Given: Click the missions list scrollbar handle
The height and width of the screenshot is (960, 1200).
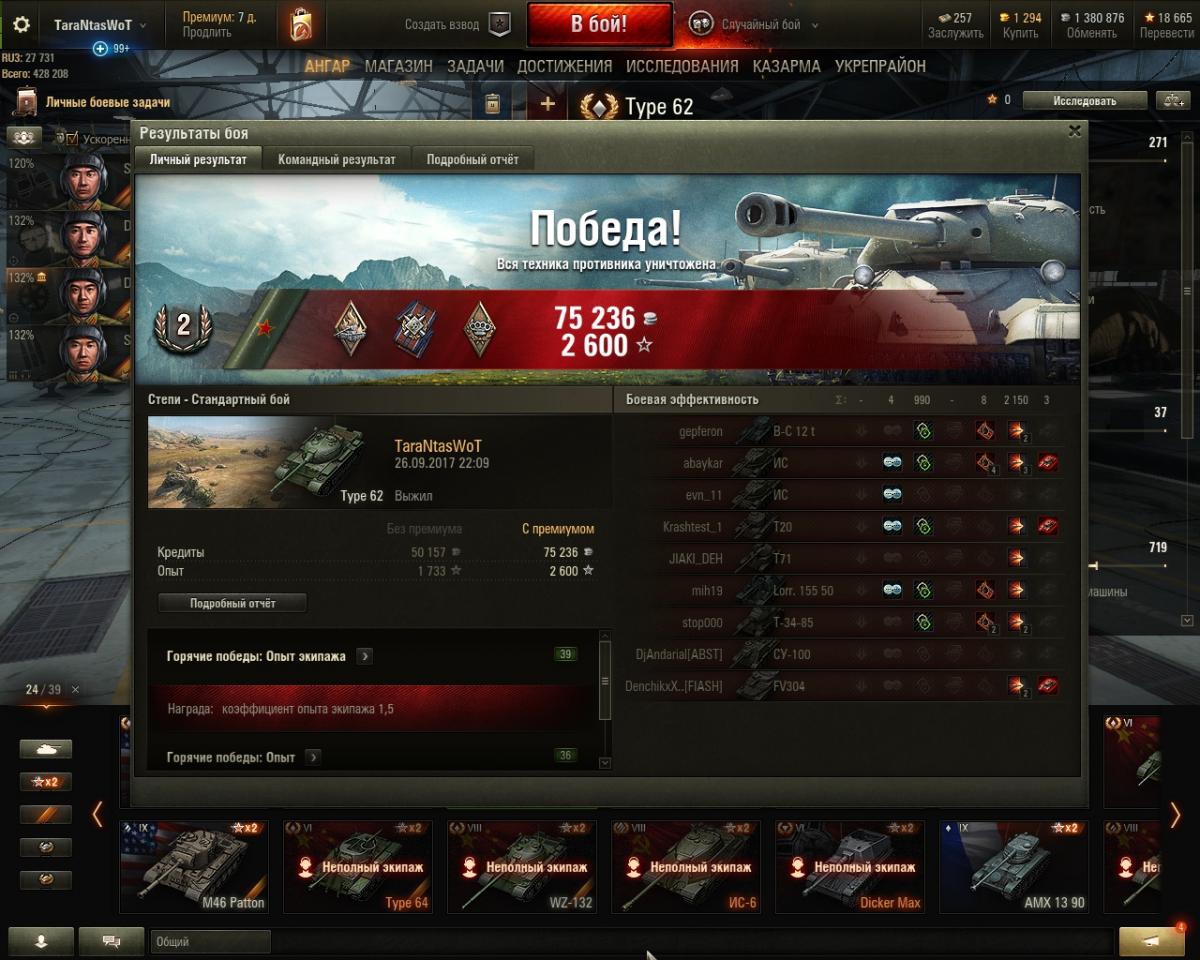Looking at the screenshot, I should pyautogui.click(x=604, y=681).
